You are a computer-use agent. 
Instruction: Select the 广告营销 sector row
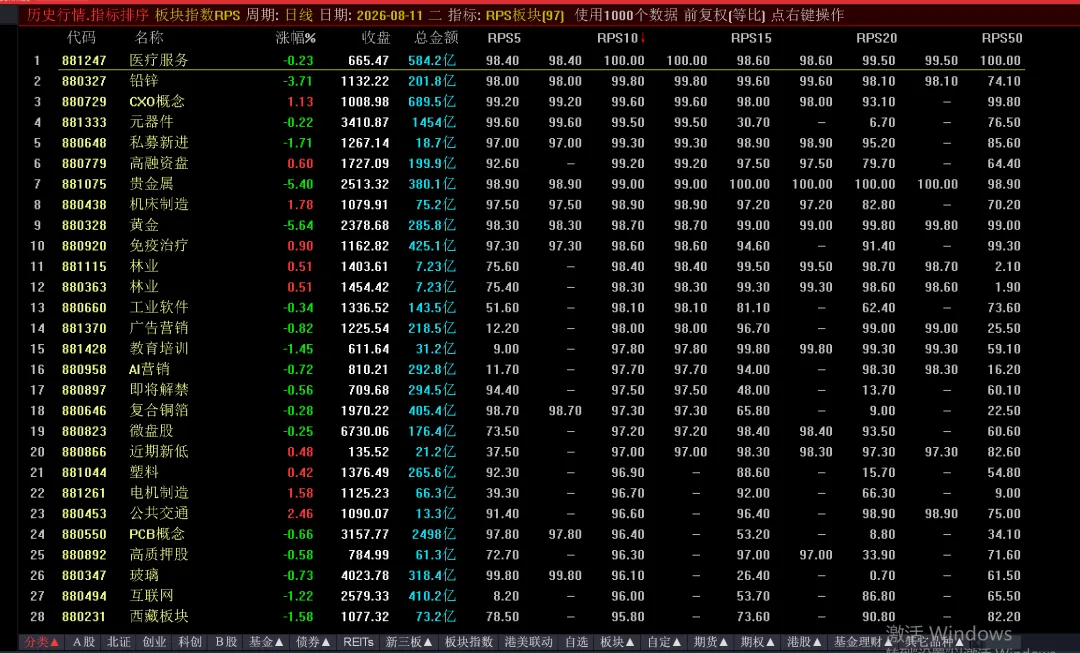[x=159, y=328]
